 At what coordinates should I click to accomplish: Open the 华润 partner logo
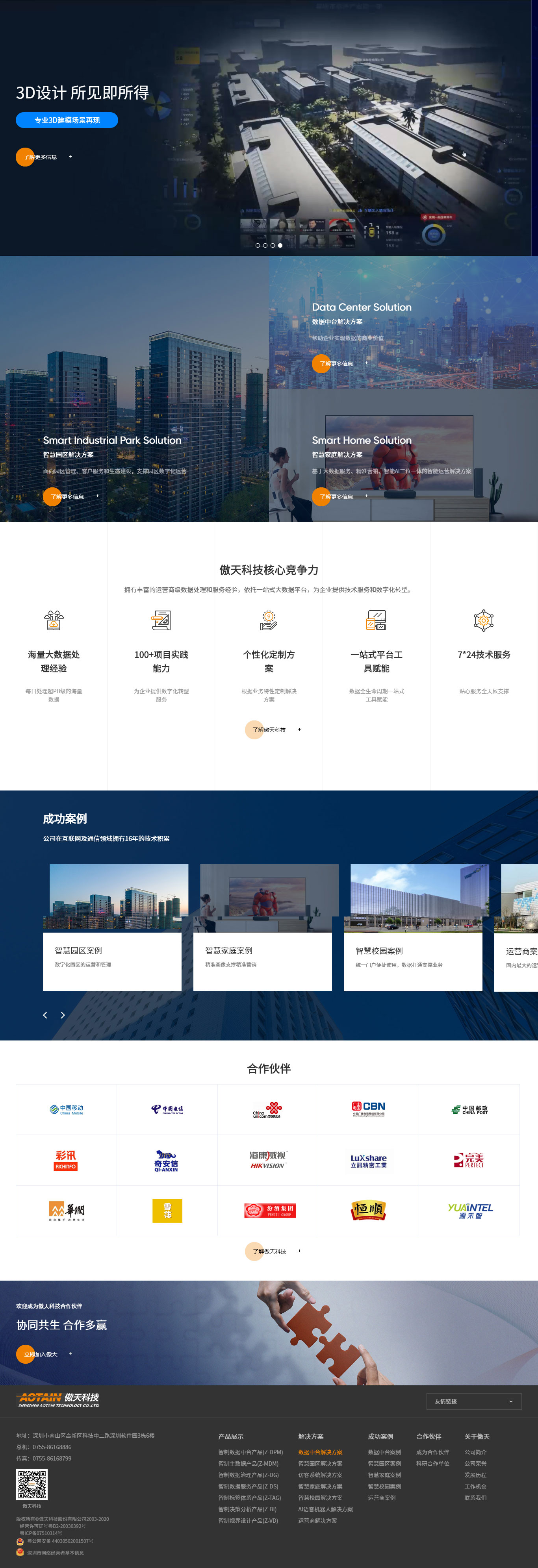pyautogui.click(x=67, y=1211)
